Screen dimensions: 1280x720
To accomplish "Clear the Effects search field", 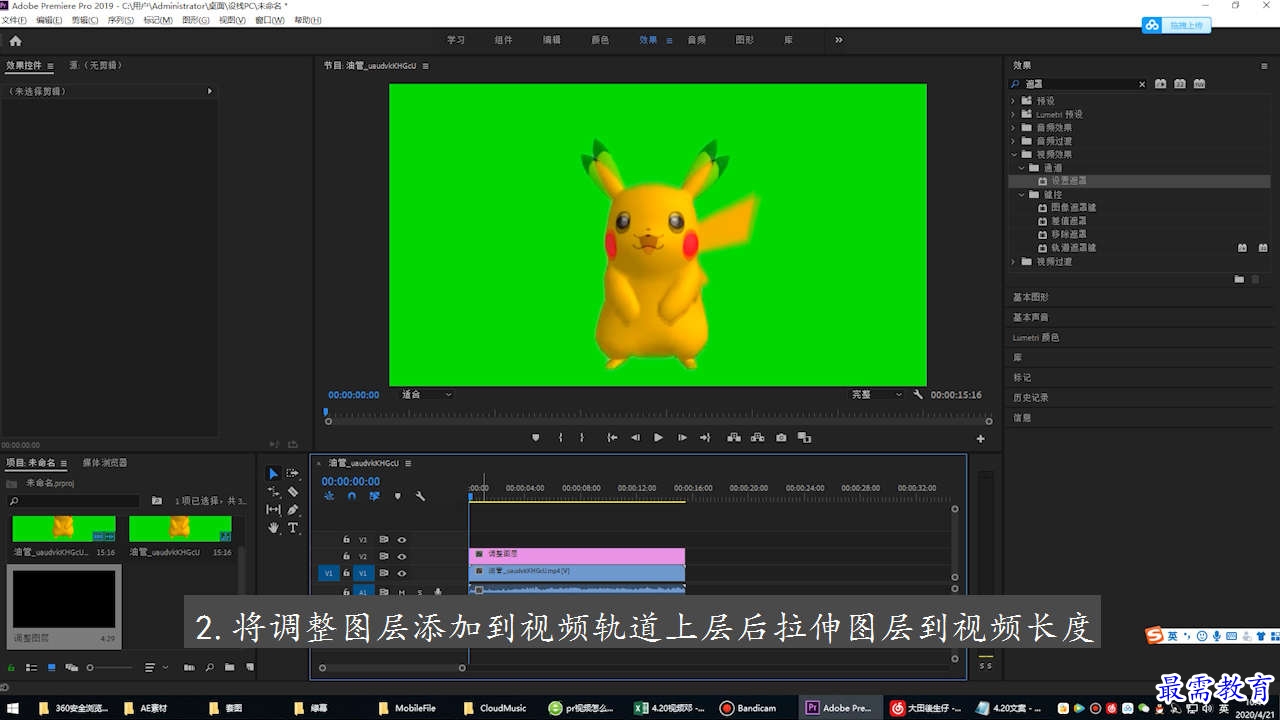I will tap(1142, 84).
